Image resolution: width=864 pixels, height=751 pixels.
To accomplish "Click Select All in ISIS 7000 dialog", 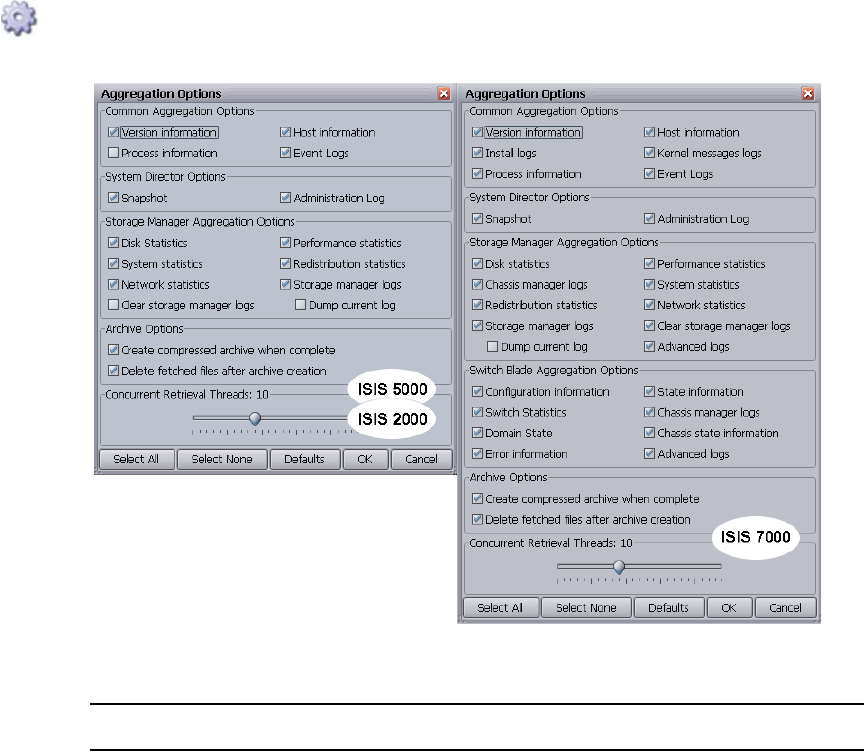I will click(500, 608).
